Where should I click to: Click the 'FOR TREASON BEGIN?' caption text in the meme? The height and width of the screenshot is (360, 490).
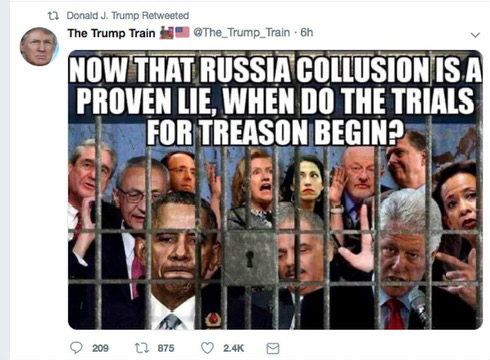(275, 132)
